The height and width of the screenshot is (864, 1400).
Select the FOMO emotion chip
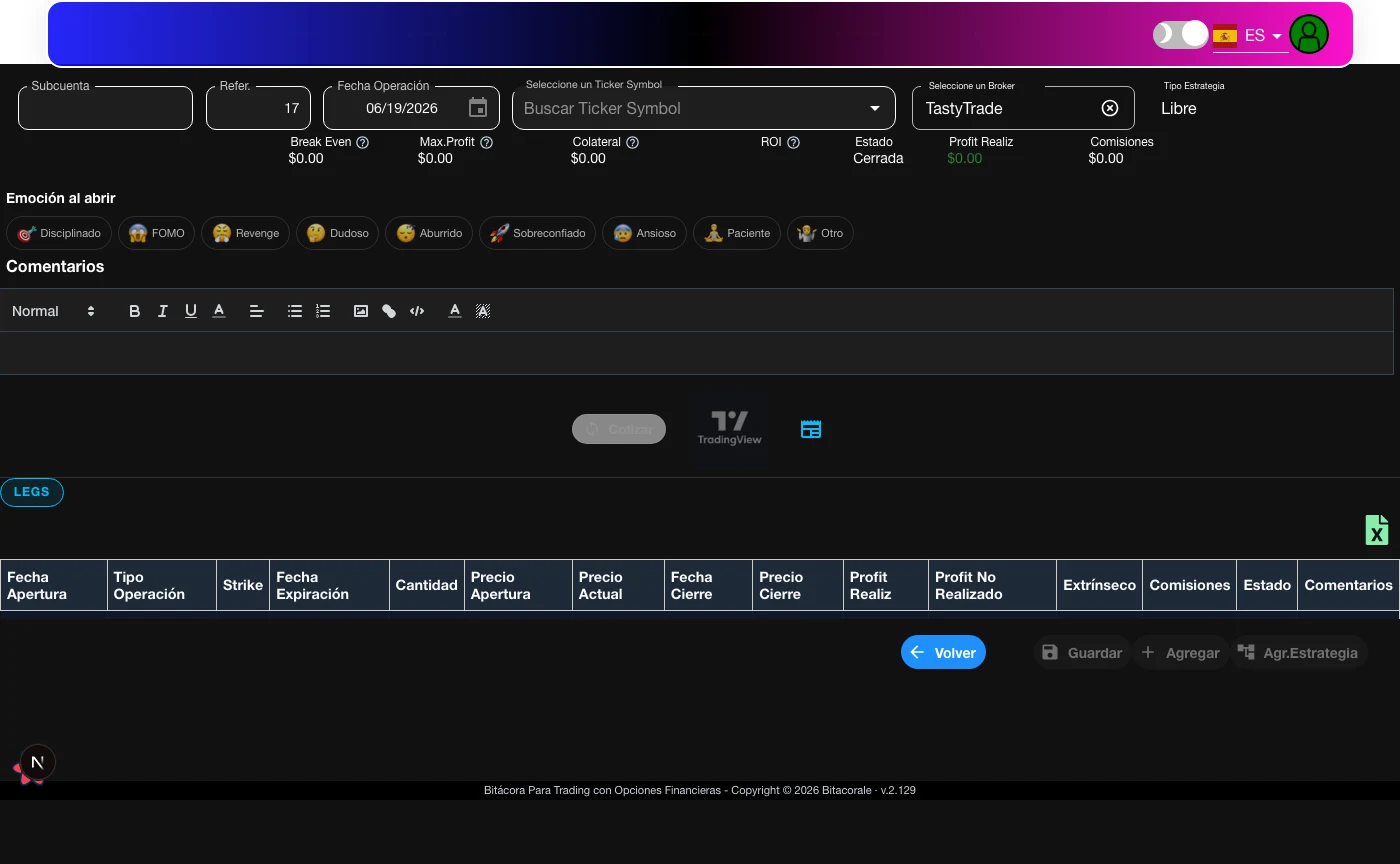(x=156, y=233)
